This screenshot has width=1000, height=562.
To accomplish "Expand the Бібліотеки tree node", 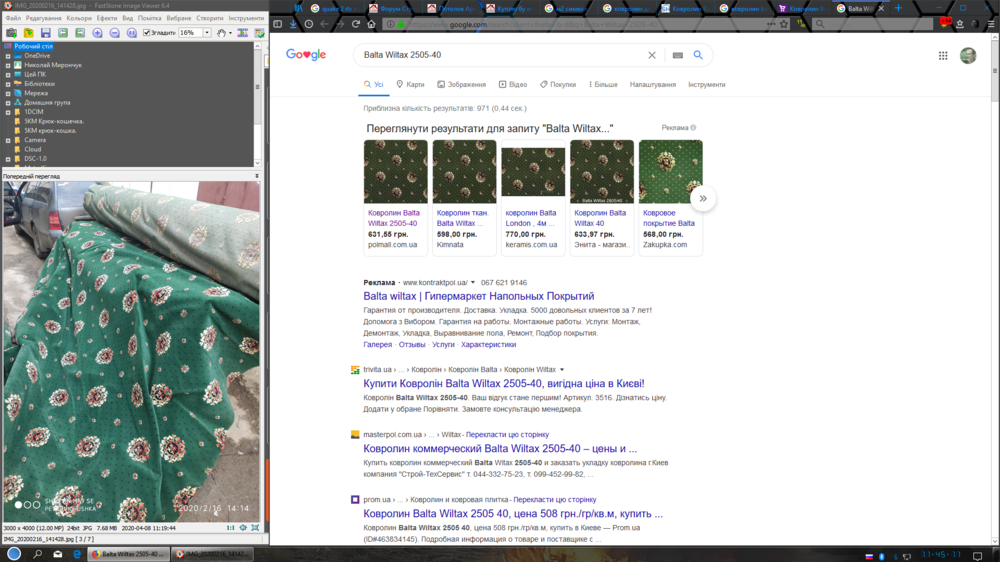I will [x=8, y=84].
